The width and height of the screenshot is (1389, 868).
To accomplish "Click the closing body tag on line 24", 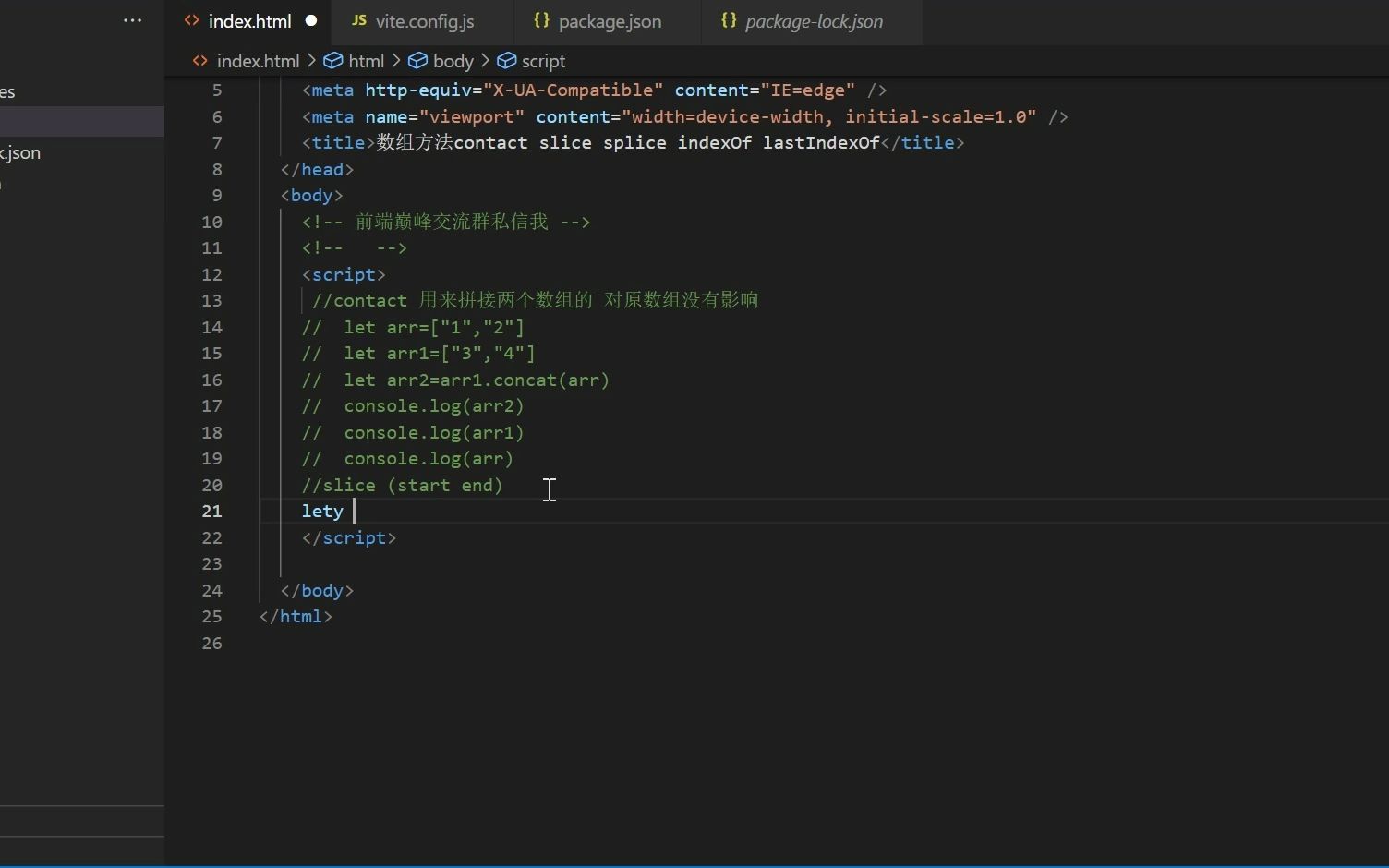I will (x=317, y=591).
